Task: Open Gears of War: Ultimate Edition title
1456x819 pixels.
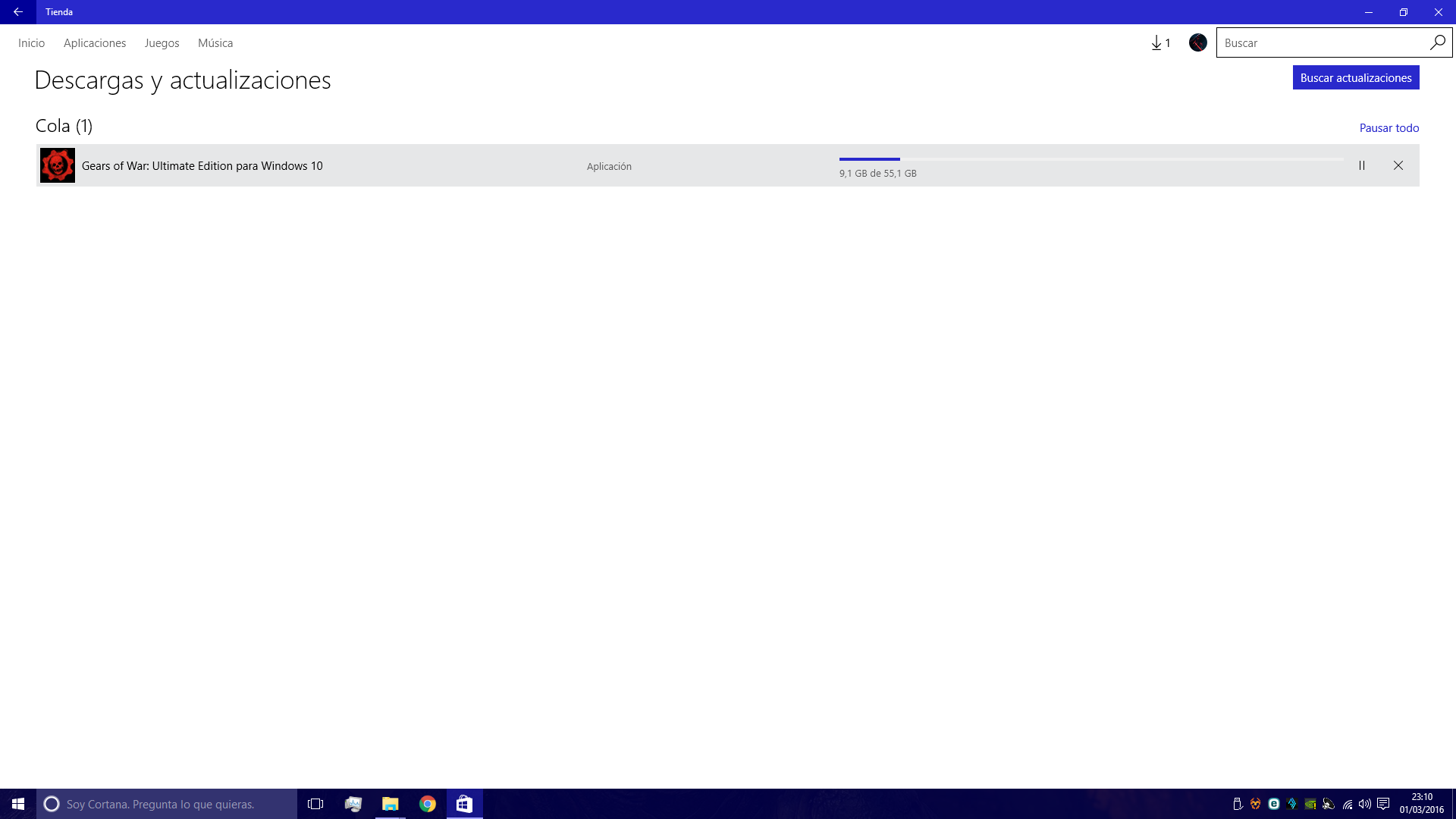Action: [x=202, y=166]
